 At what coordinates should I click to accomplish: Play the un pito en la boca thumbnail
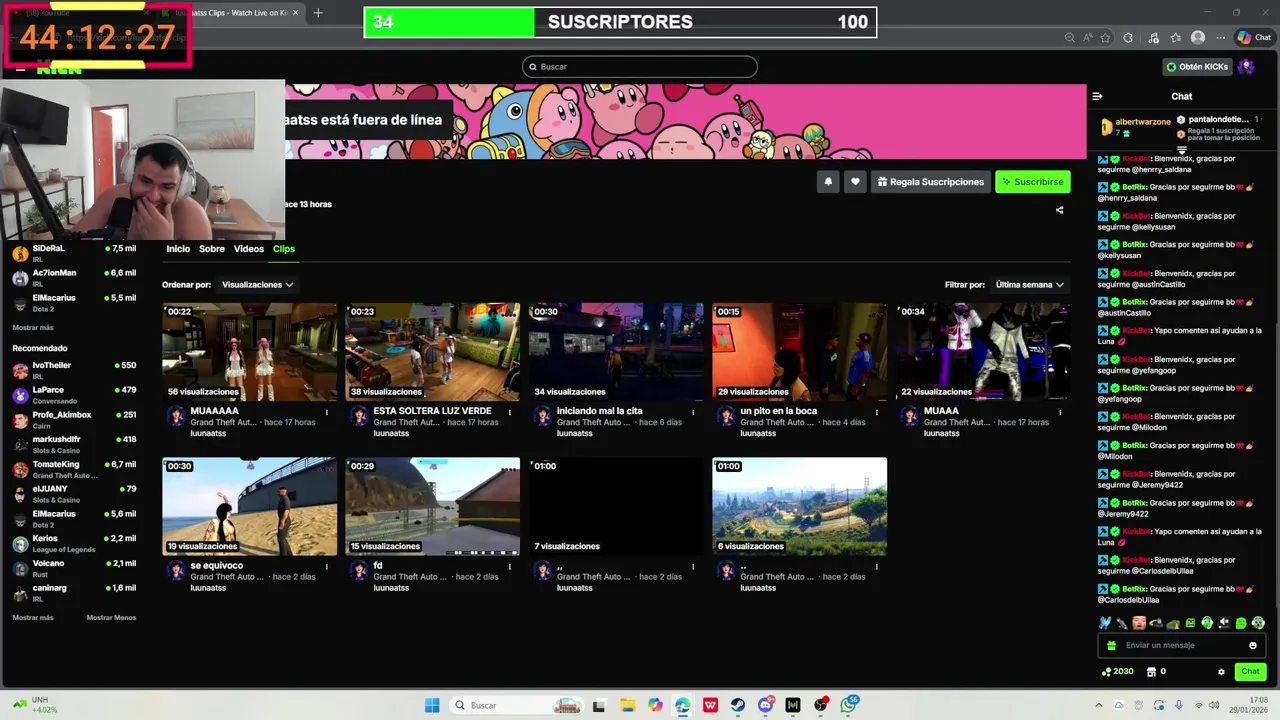click(799, 352)
